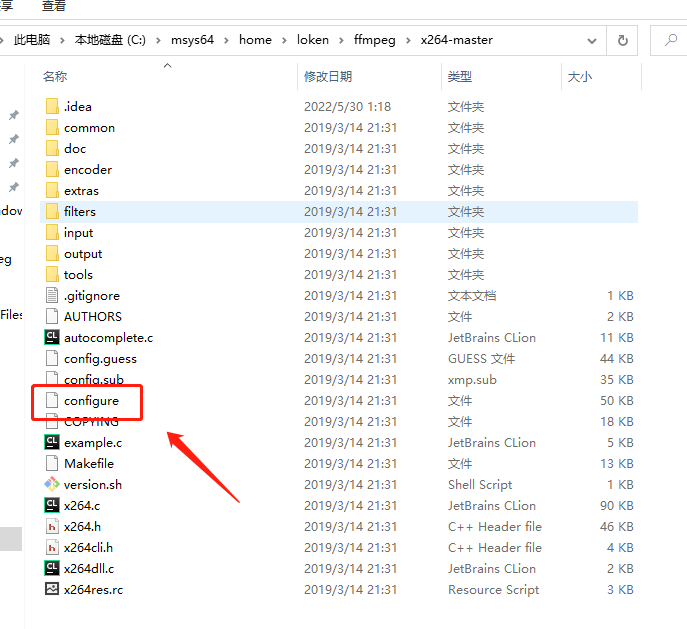Select the .idea folder icon

click(52, 107)
